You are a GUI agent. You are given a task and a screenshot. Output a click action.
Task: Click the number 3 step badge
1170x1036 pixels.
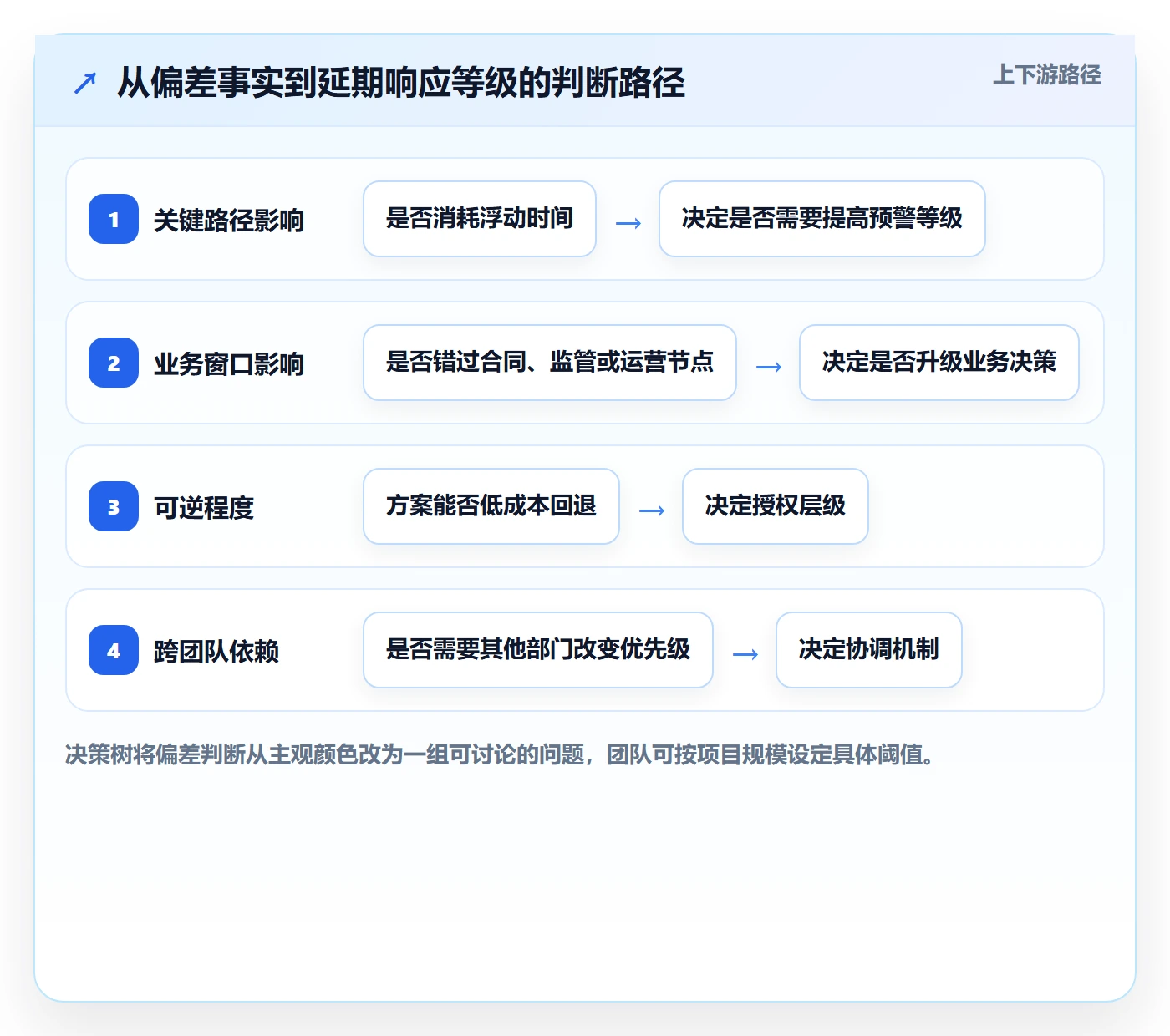pos(114,506)
